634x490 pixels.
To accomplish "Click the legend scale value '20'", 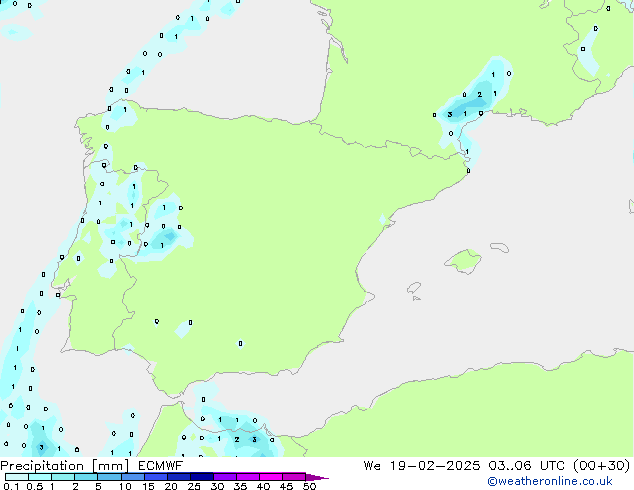I will [171, 486].
